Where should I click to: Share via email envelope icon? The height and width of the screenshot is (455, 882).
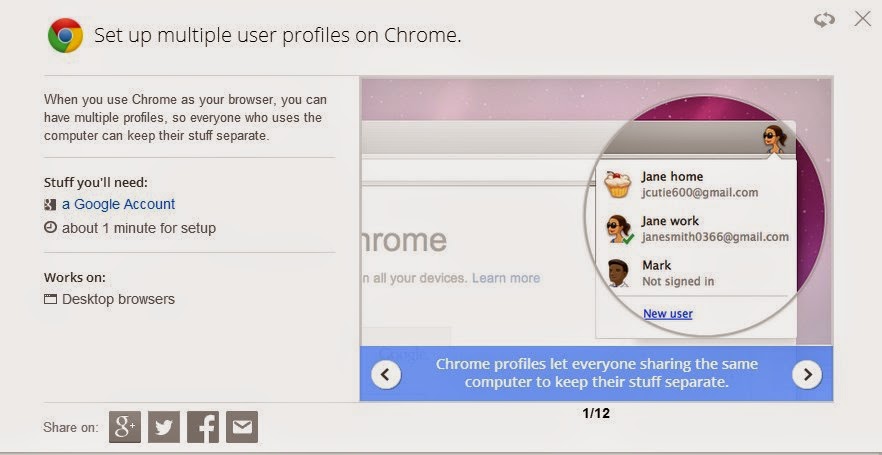pos(242,427)
